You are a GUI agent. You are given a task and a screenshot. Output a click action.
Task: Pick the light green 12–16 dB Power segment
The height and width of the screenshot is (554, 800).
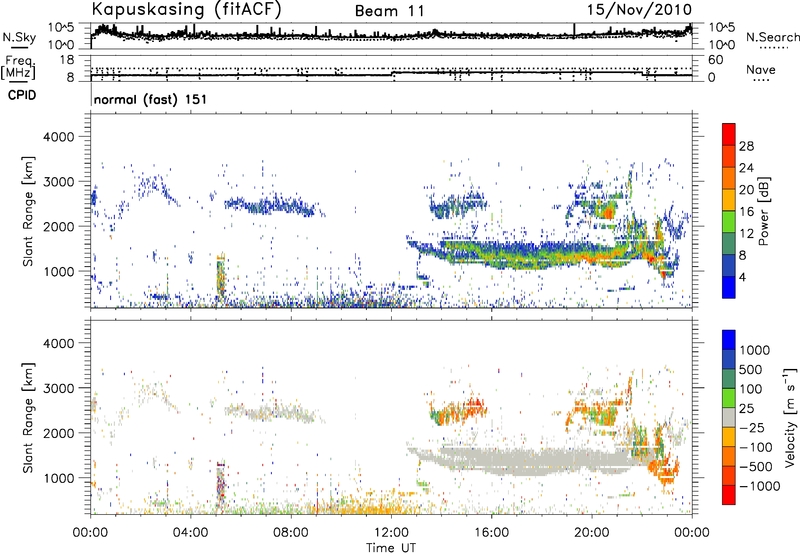[x=729, y=222]
